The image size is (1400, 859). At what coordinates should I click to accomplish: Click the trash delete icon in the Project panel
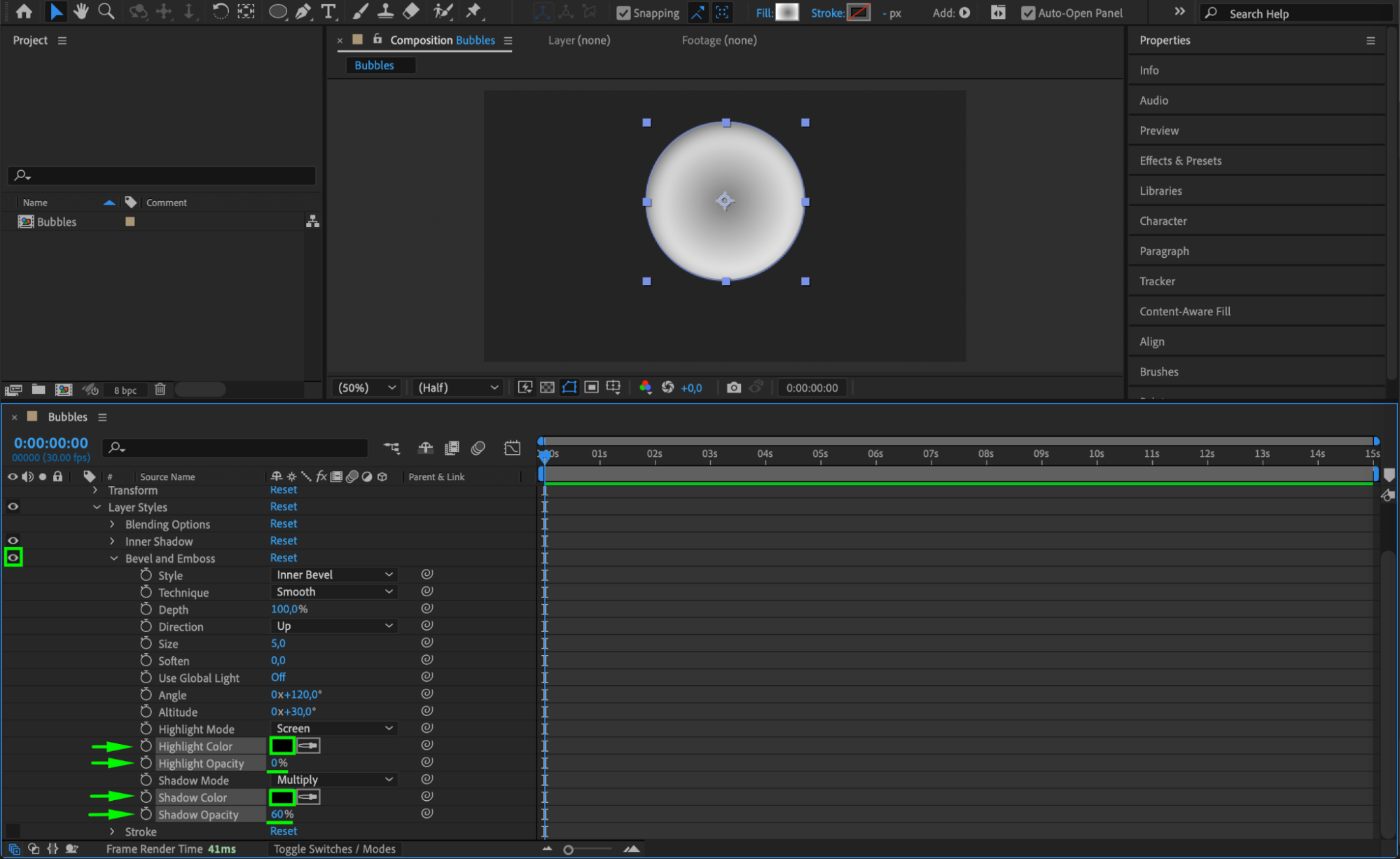point(160,390)
